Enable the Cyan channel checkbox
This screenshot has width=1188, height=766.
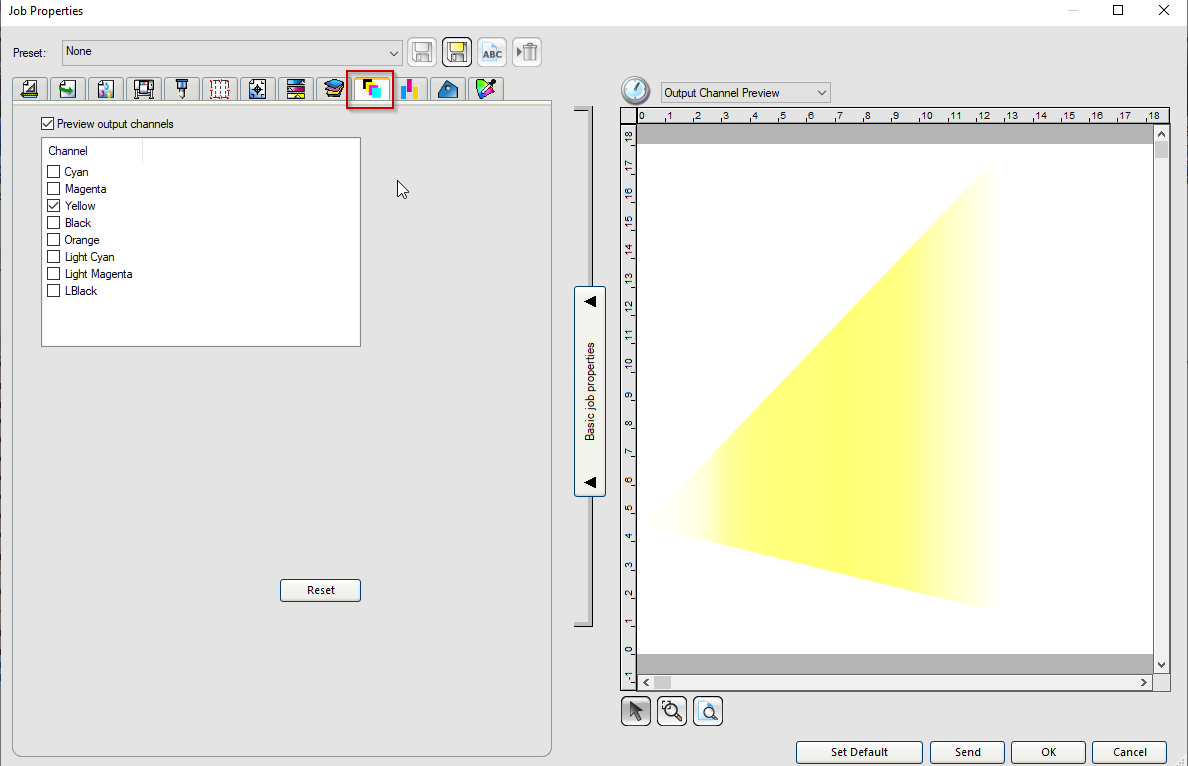[x=54, y=172]
